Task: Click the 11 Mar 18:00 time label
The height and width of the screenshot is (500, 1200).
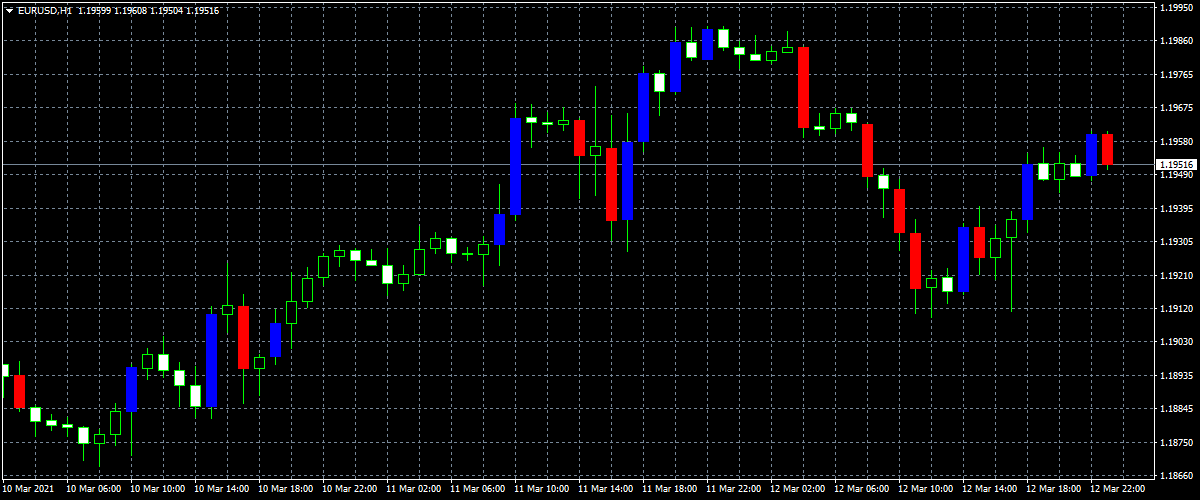Action: coord(672,490)
